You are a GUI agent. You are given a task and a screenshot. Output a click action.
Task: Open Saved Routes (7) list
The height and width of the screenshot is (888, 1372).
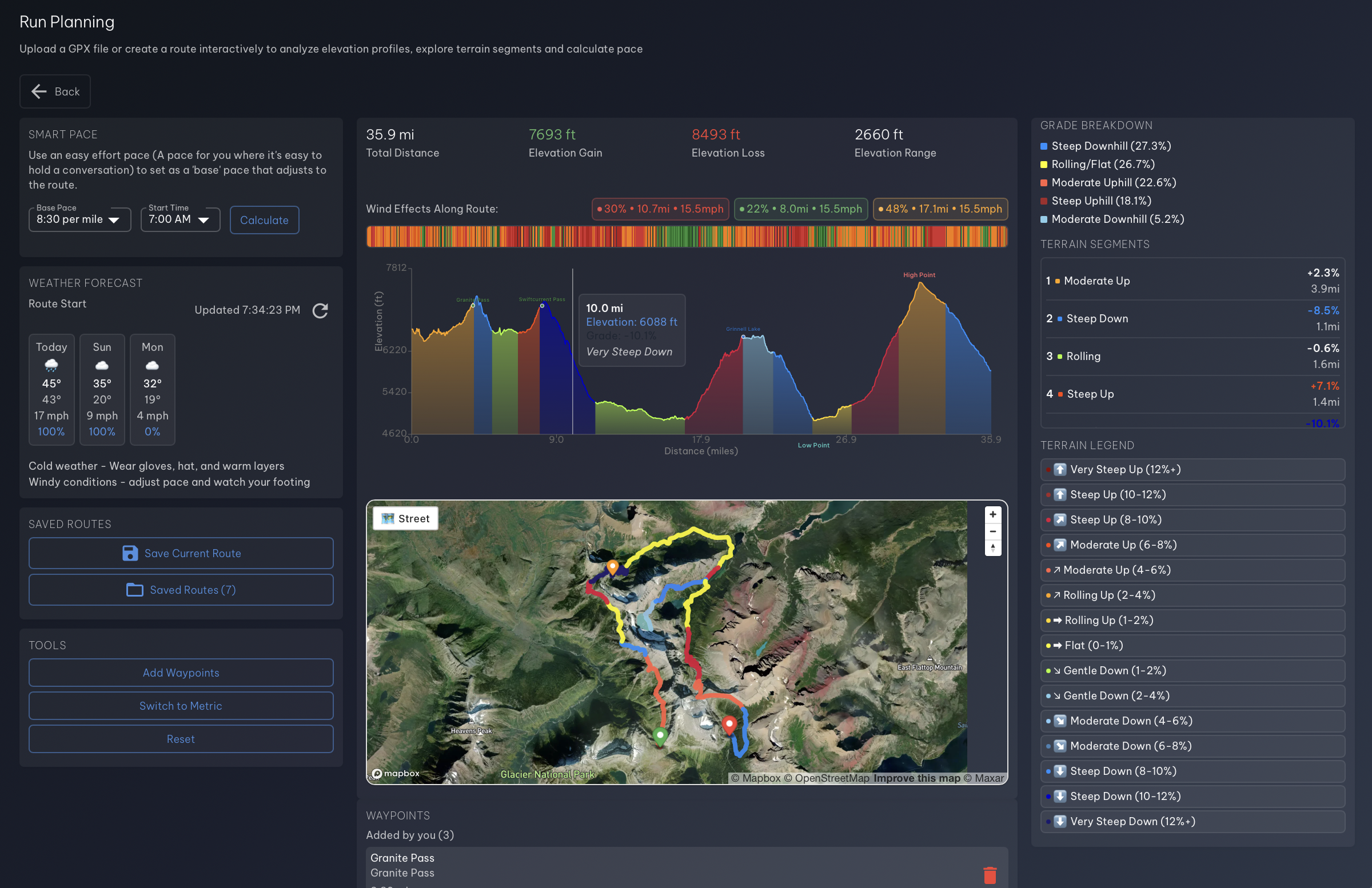(181, 590)
